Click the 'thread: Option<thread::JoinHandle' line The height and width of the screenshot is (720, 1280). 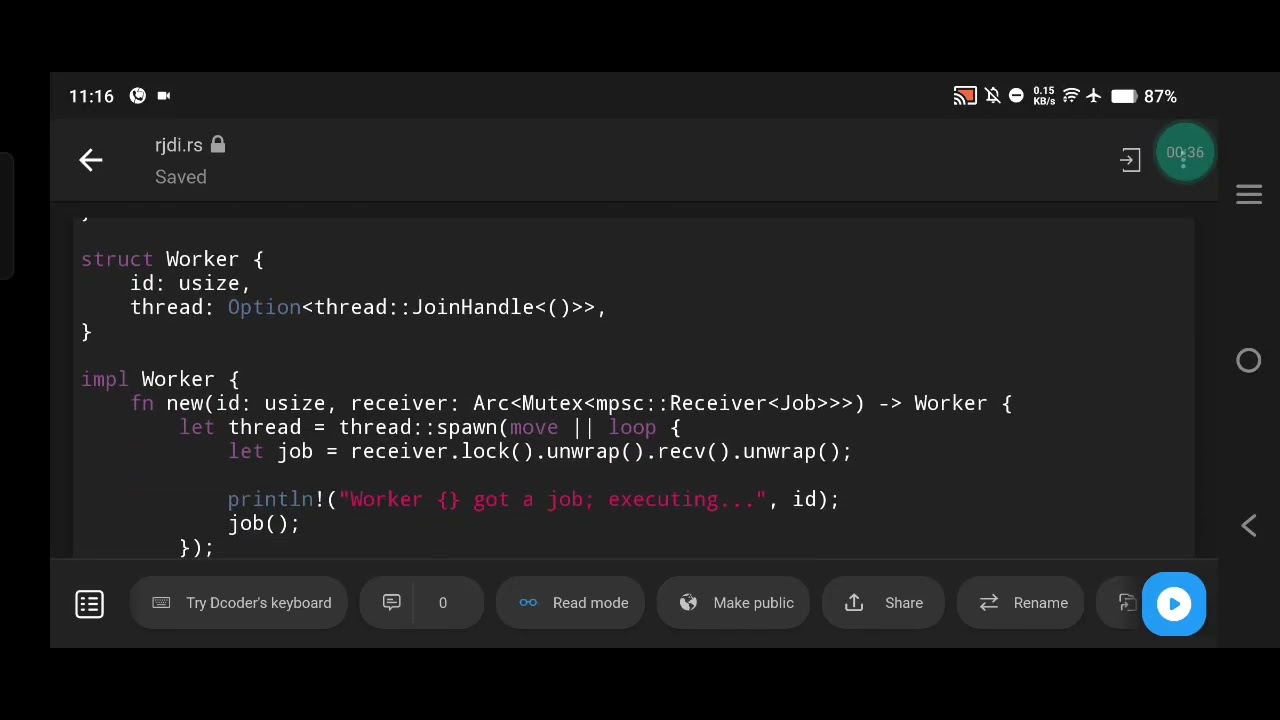368,307
